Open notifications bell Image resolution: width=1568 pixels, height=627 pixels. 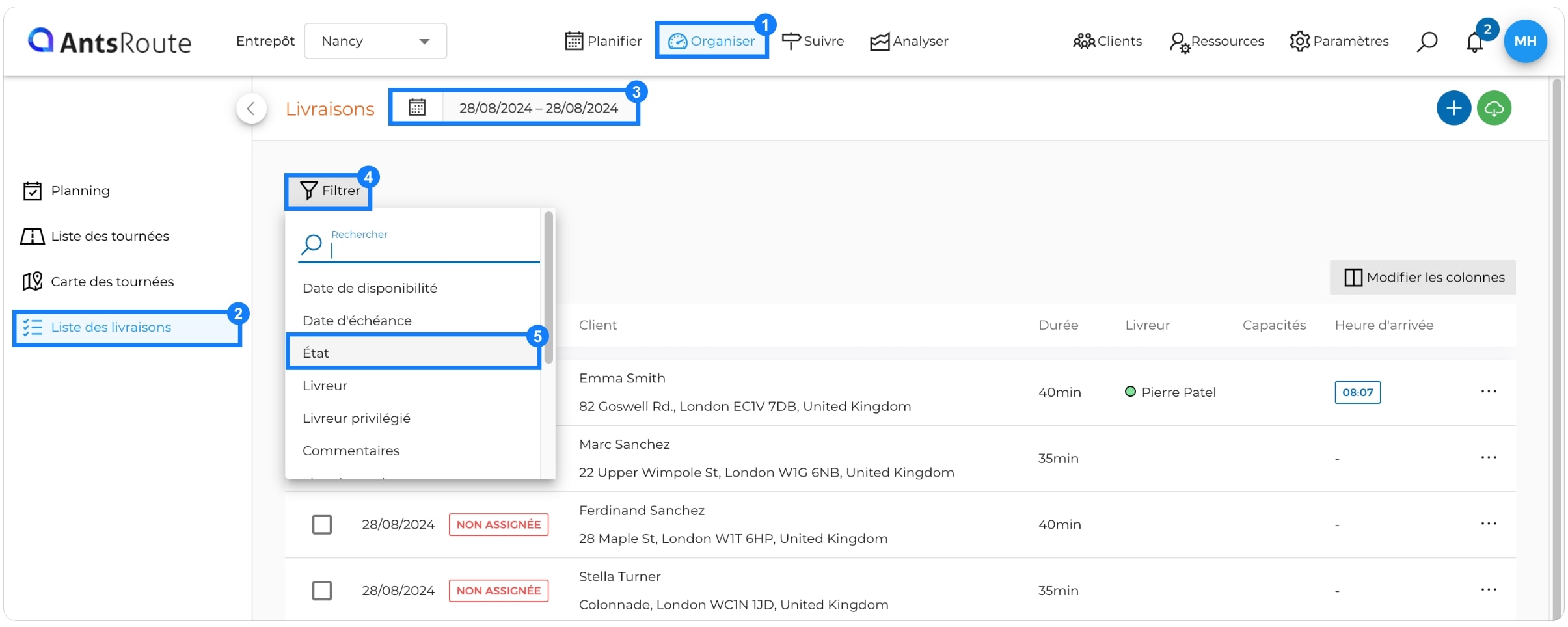(1474, 42)
